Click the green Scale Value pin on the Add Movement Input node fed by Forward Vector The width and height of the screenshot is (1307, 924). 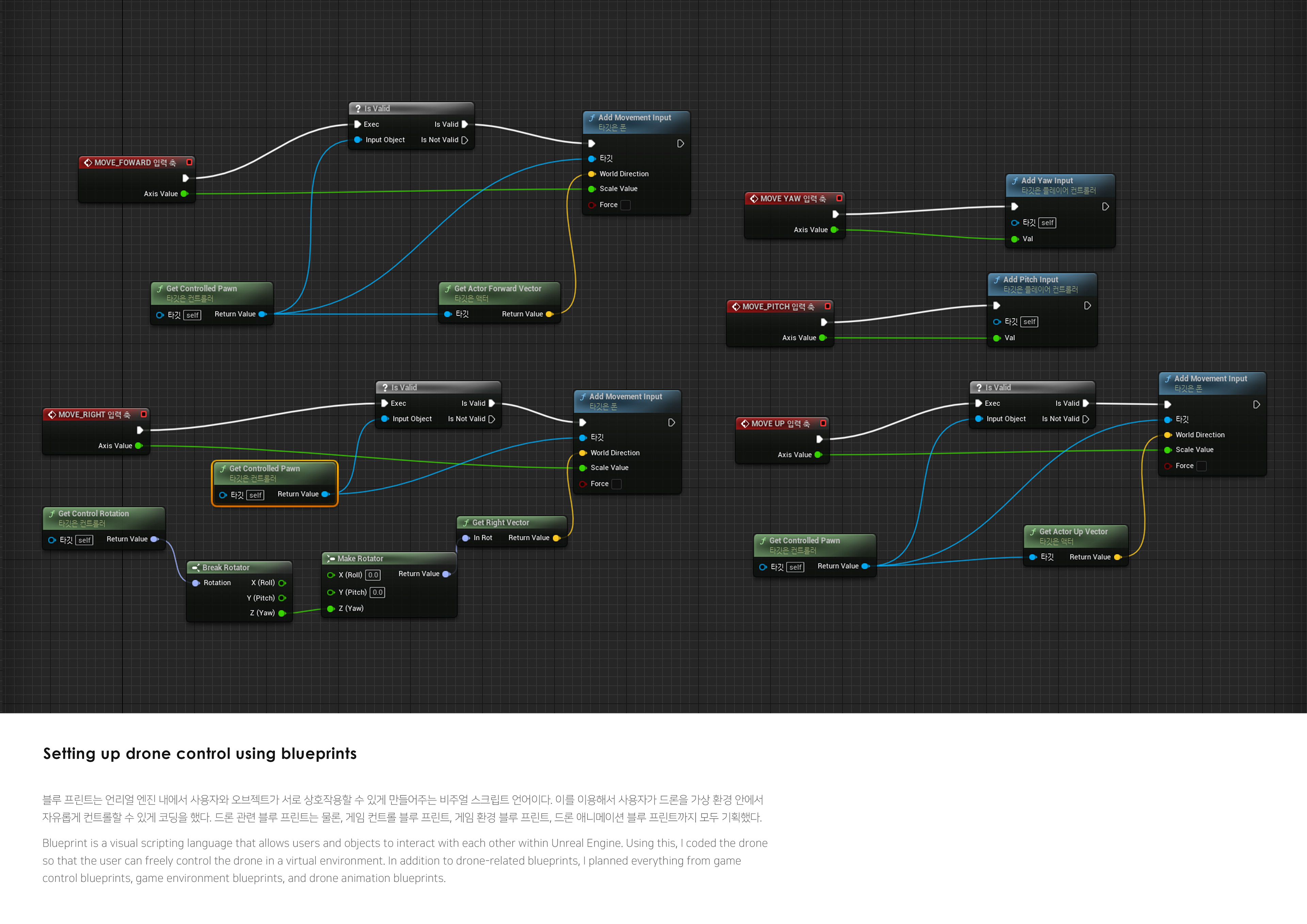pyautogui.click(x=592, y=189)
